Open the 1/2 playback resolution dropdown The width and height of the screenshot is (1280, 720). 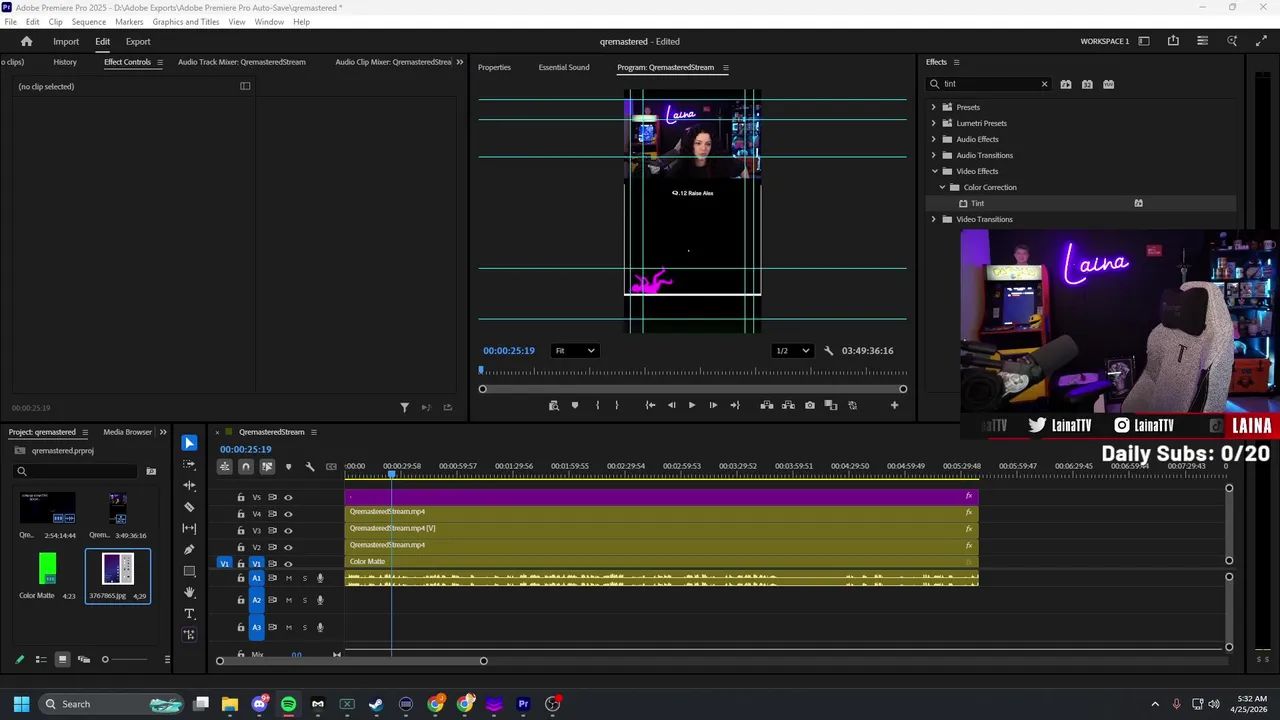tap(792, 351)
